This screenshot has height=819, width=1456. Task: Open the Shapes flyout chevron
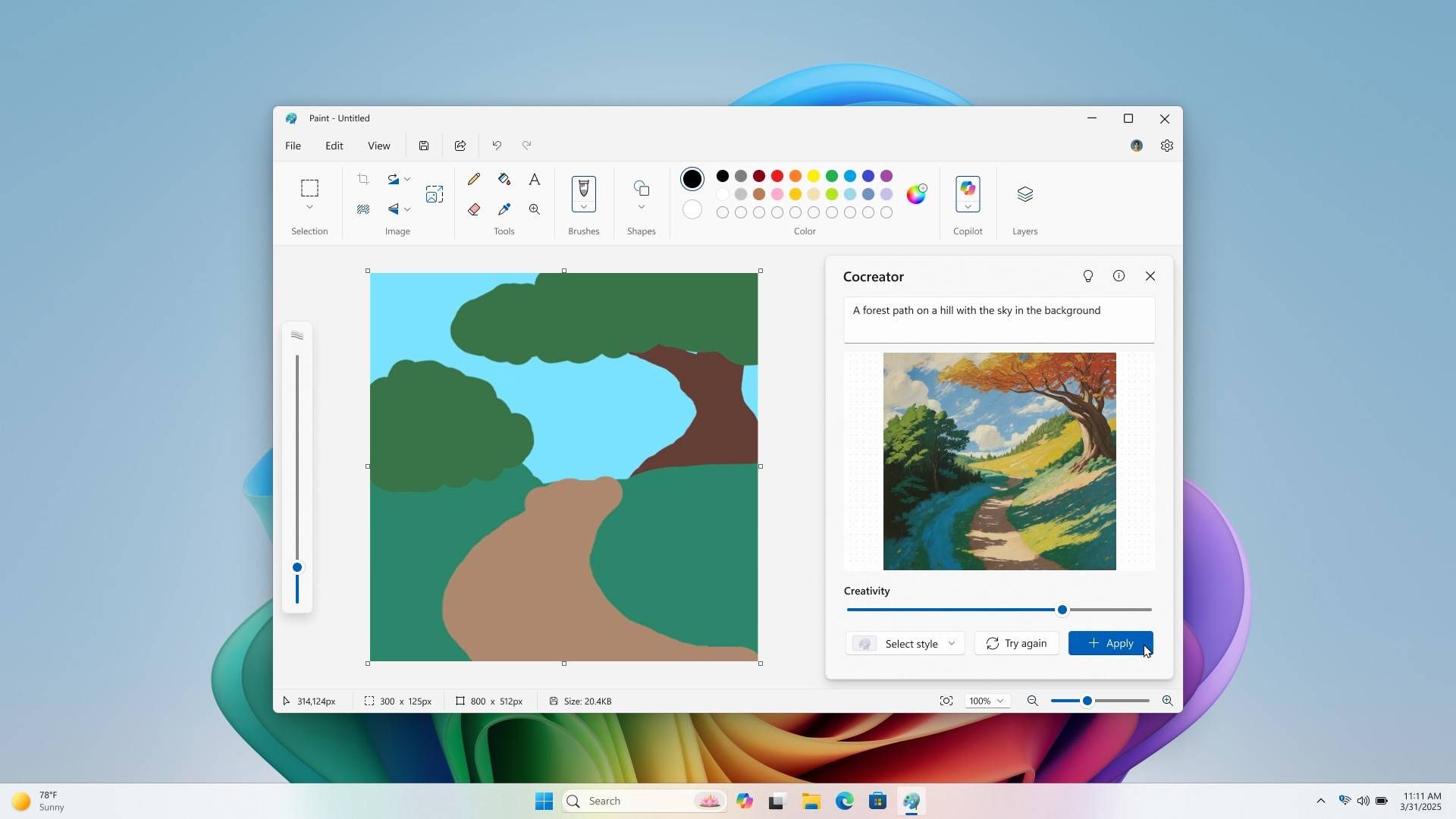(x=641, y=207)
